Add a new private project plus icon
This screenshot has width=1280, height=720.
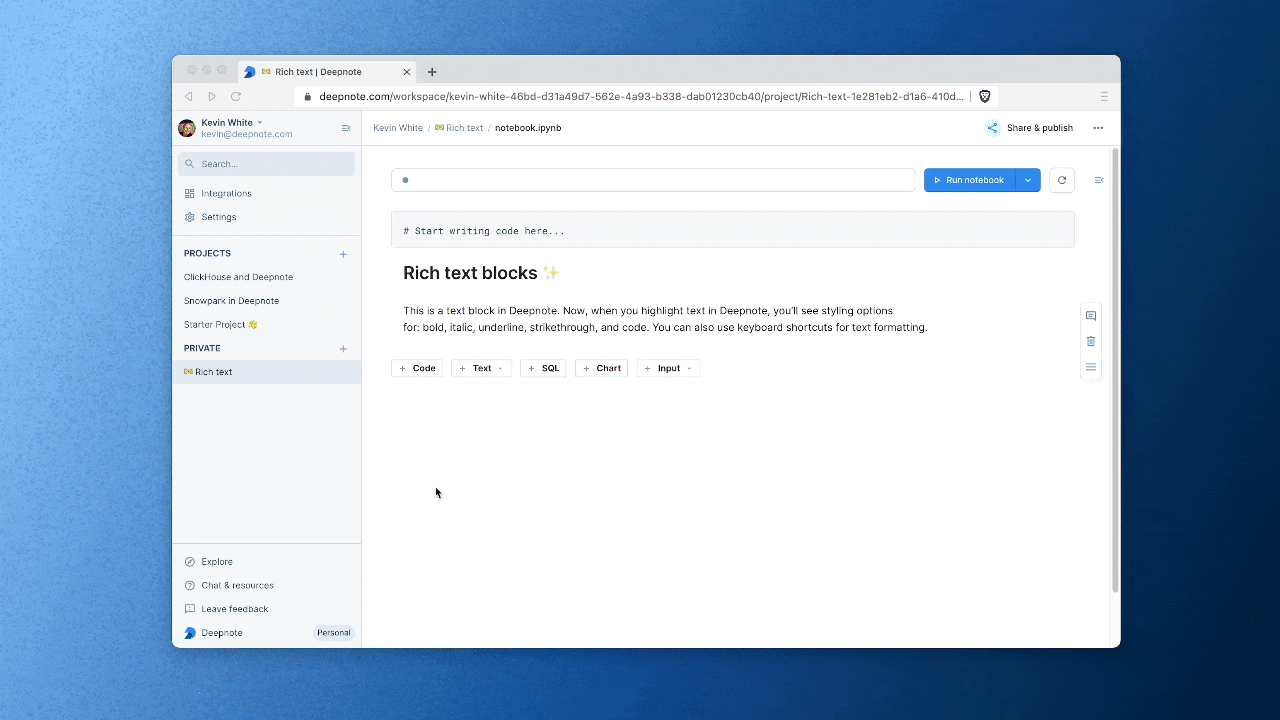(x=343, y=349)
